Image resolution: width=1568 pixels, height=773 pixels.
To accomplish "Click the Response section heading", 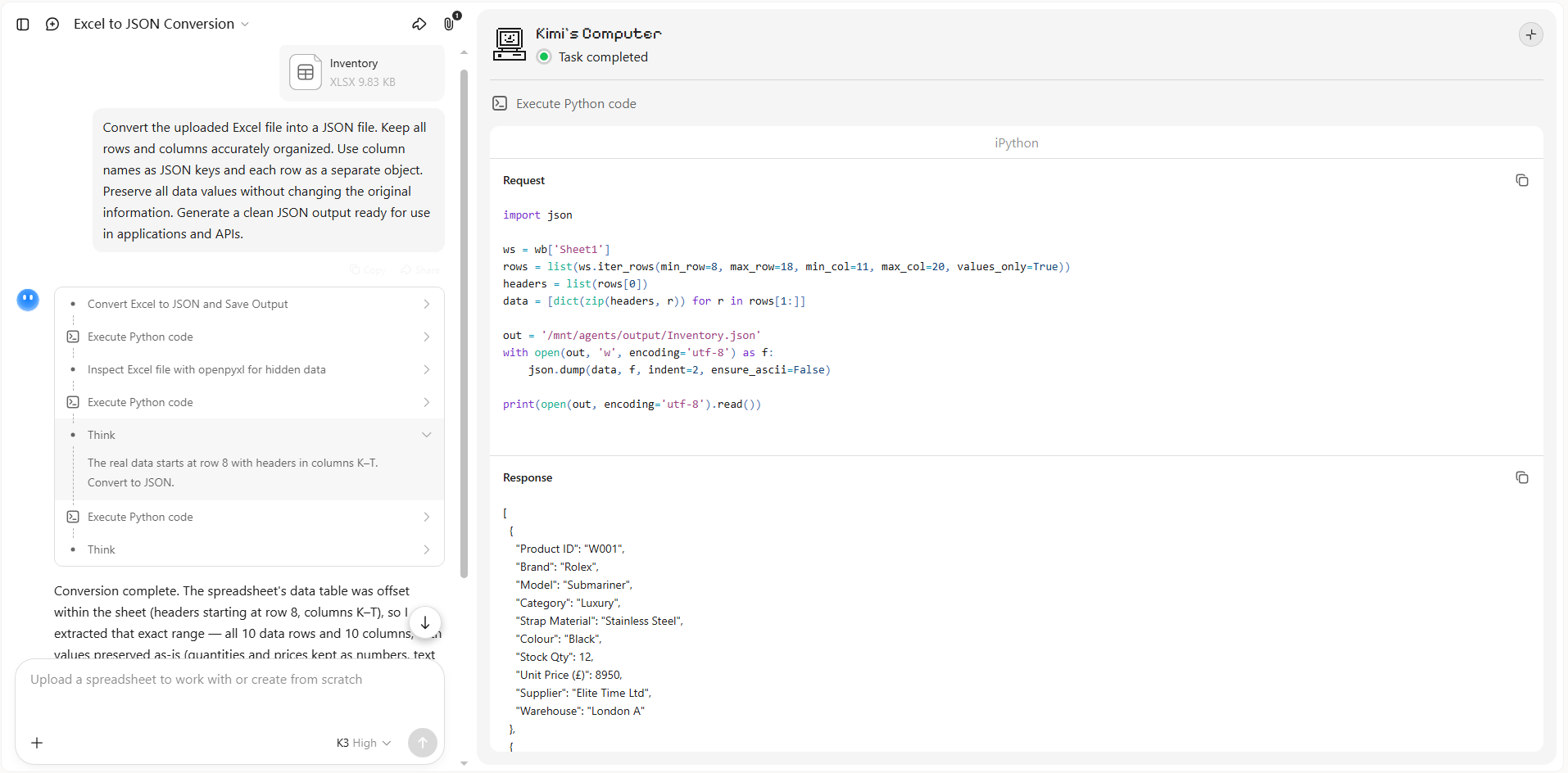I will coord(528,477).
